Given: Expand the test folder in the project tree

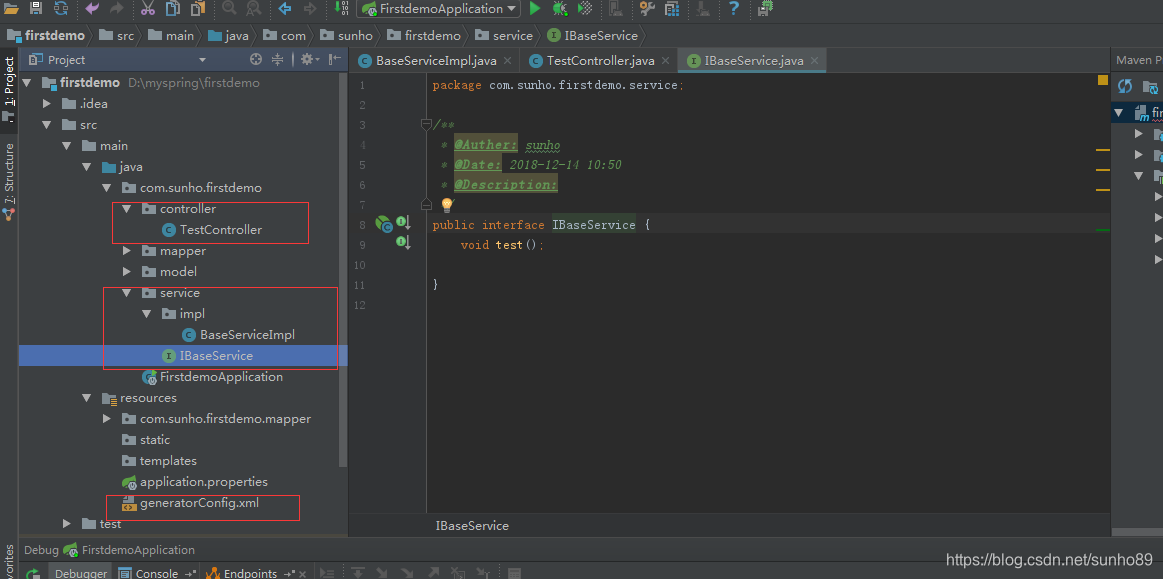Looking at the screenshot, I should click(x=65, y=523).
